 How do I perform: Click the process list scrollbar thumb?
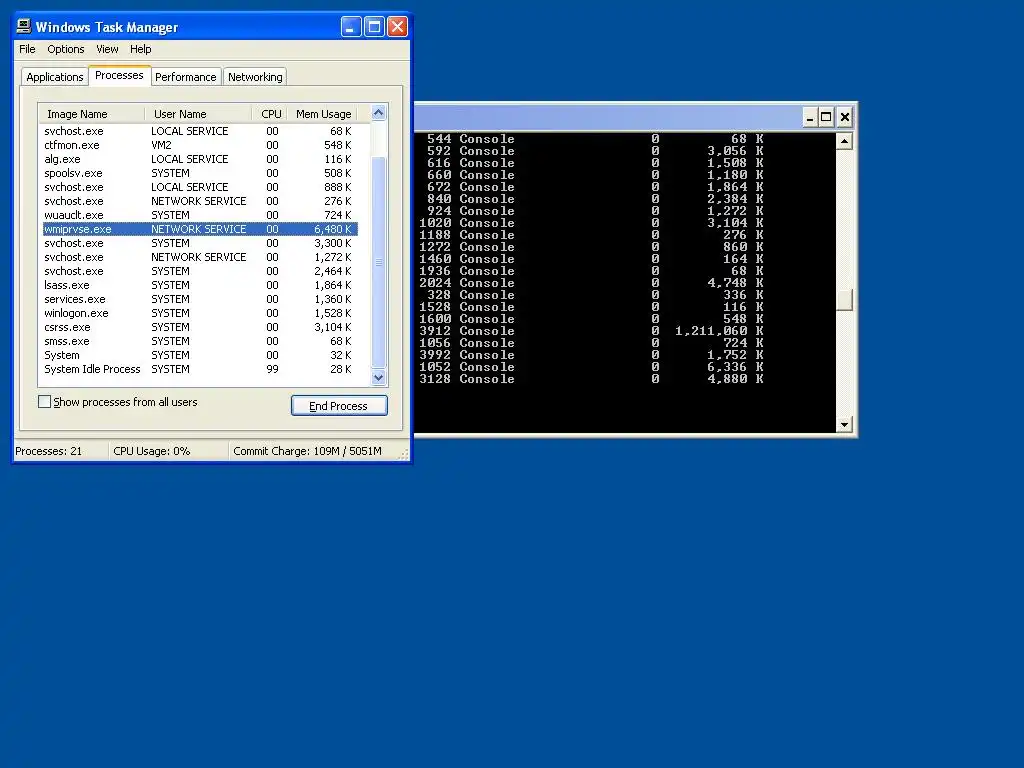pos(378,262)
